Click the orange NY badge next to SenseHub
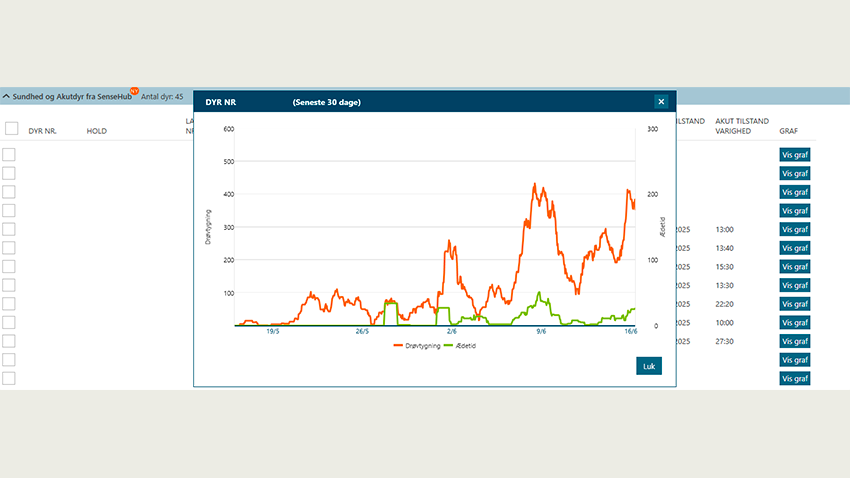This screenshot has width=850, height=478. pyautogui.click(x=134, y=91)
